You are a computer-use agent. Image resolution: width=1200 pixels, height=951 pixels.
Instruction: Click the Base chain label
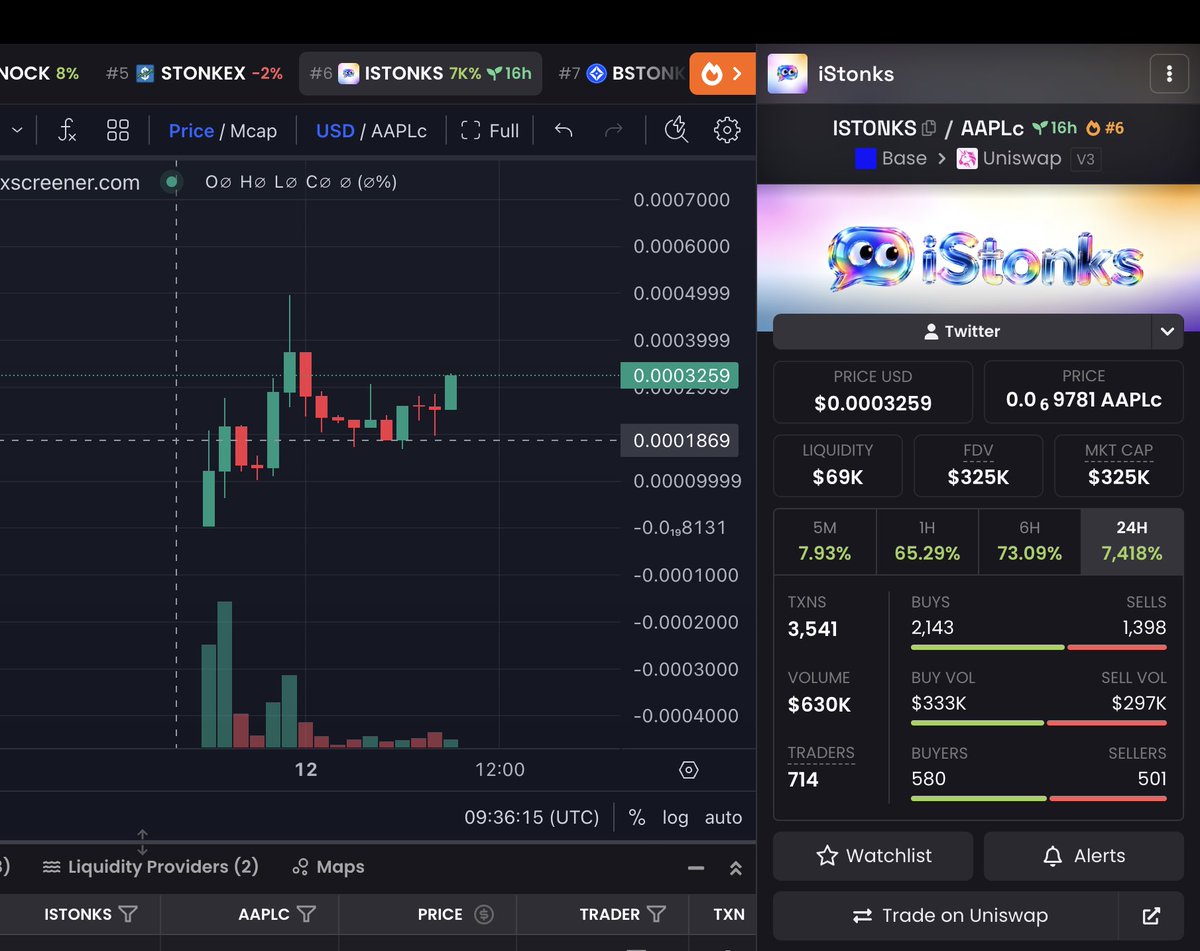[890, 158]
